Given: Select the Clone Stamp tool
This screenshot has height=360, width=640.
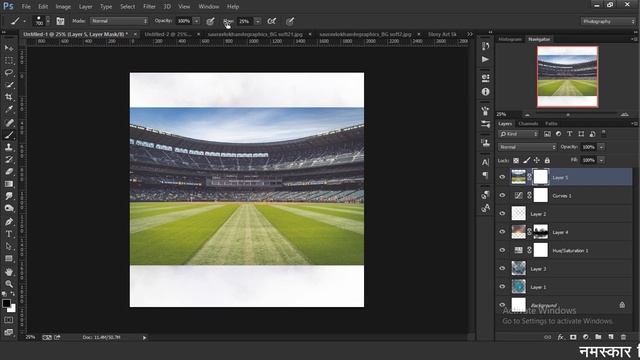Looking at the screenshot, I should coord(9,147).
